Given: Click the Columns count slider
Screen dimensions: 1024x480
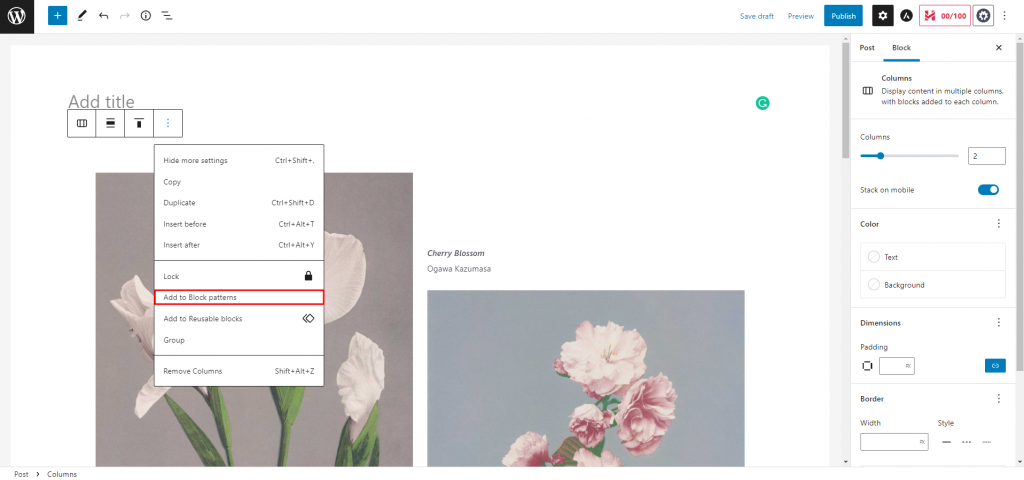Looking at the screenshot, I should [x=909, y=155].
